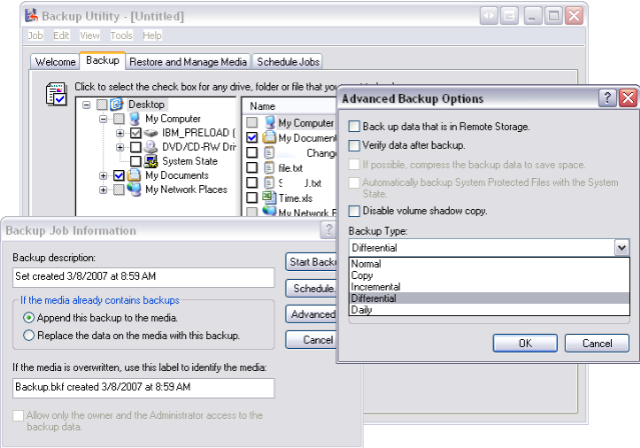Click the System State icon

coord(151,161)
